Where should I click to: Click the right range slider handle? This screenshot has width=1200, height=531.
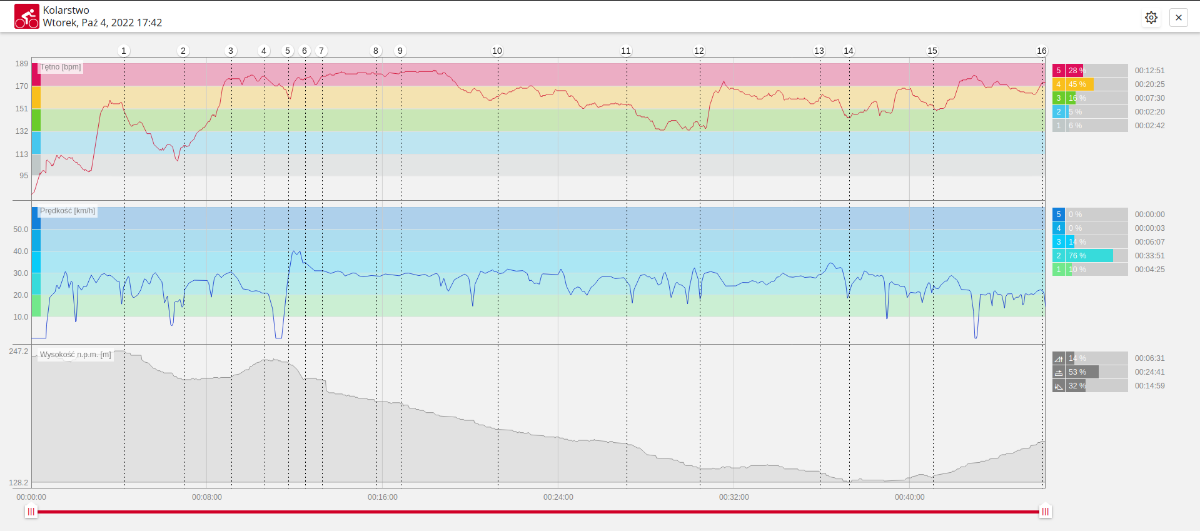coord(1045,512)
